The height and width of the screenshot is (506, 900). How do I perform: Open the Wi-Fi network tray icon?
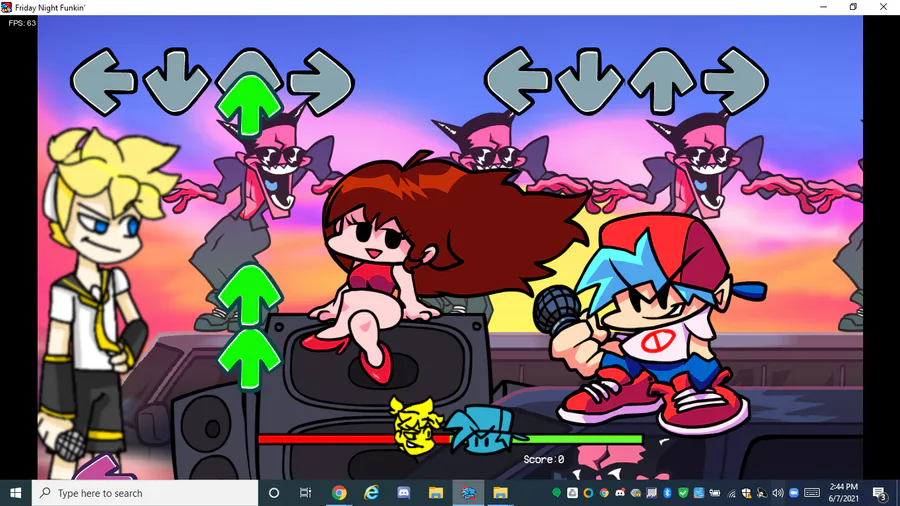click(731, 493)
